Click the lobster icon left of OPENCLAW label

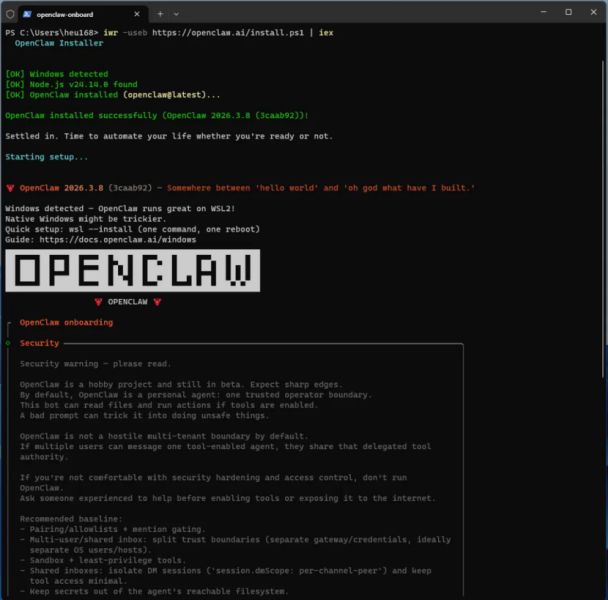click(x=98, y=302)
